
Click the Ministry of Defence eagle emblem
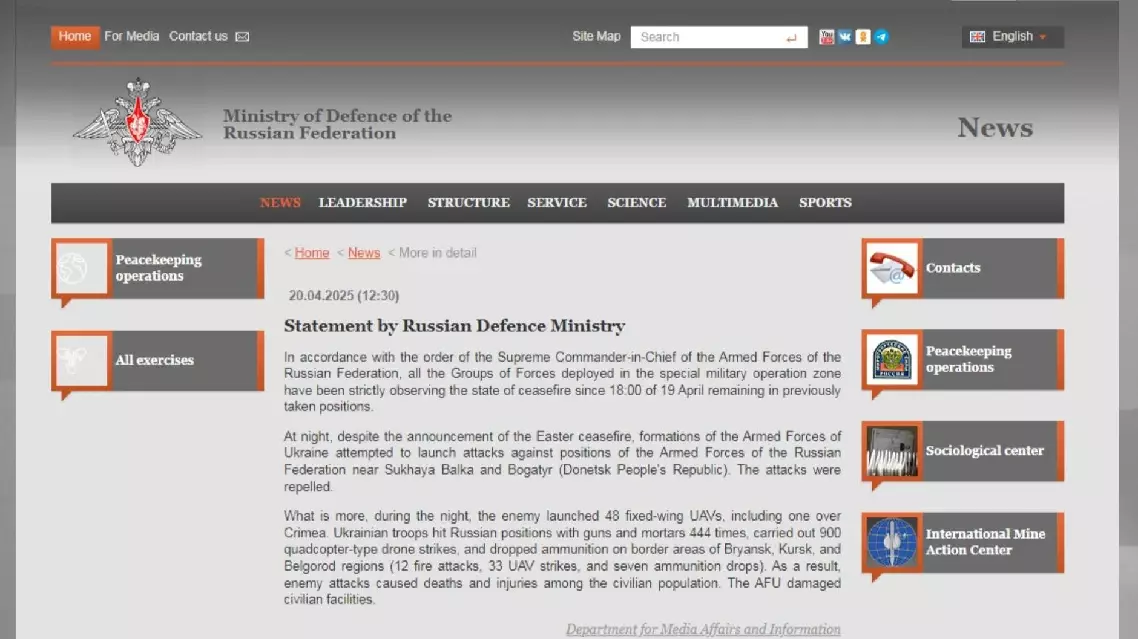coord(138,122)
